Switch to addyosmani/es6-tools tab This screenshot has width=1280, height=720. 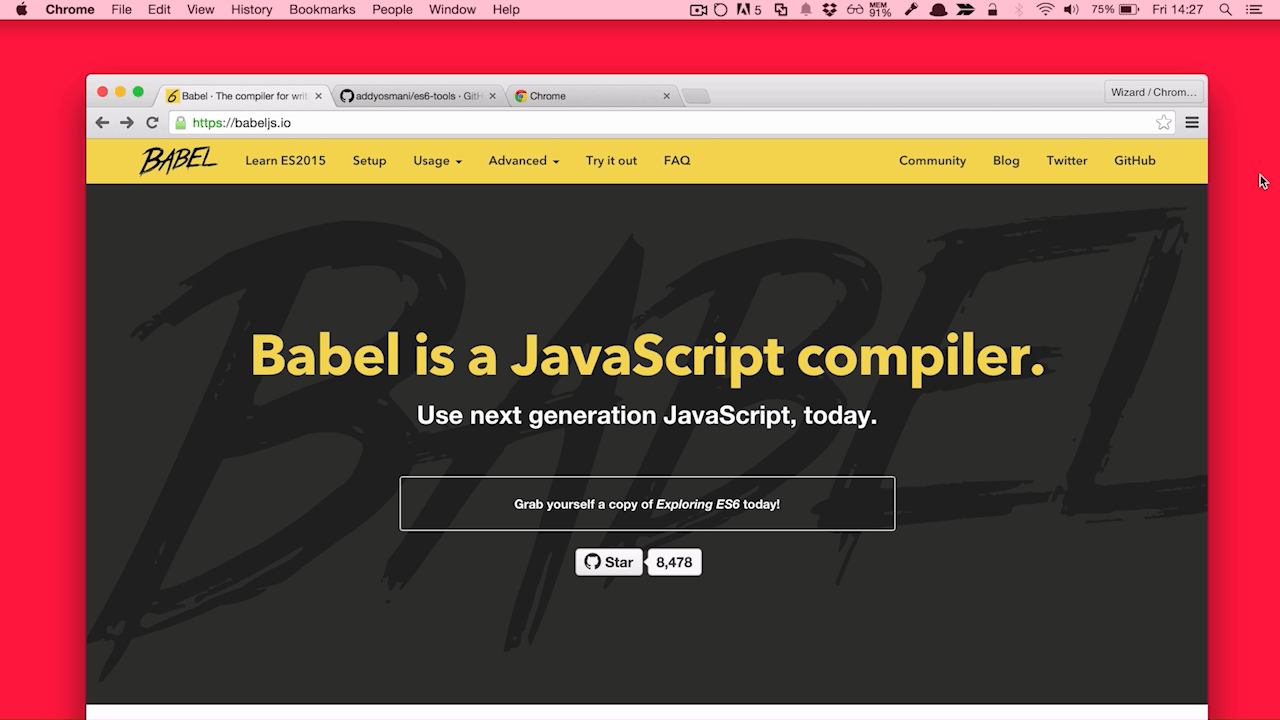[x=415, y=96]
